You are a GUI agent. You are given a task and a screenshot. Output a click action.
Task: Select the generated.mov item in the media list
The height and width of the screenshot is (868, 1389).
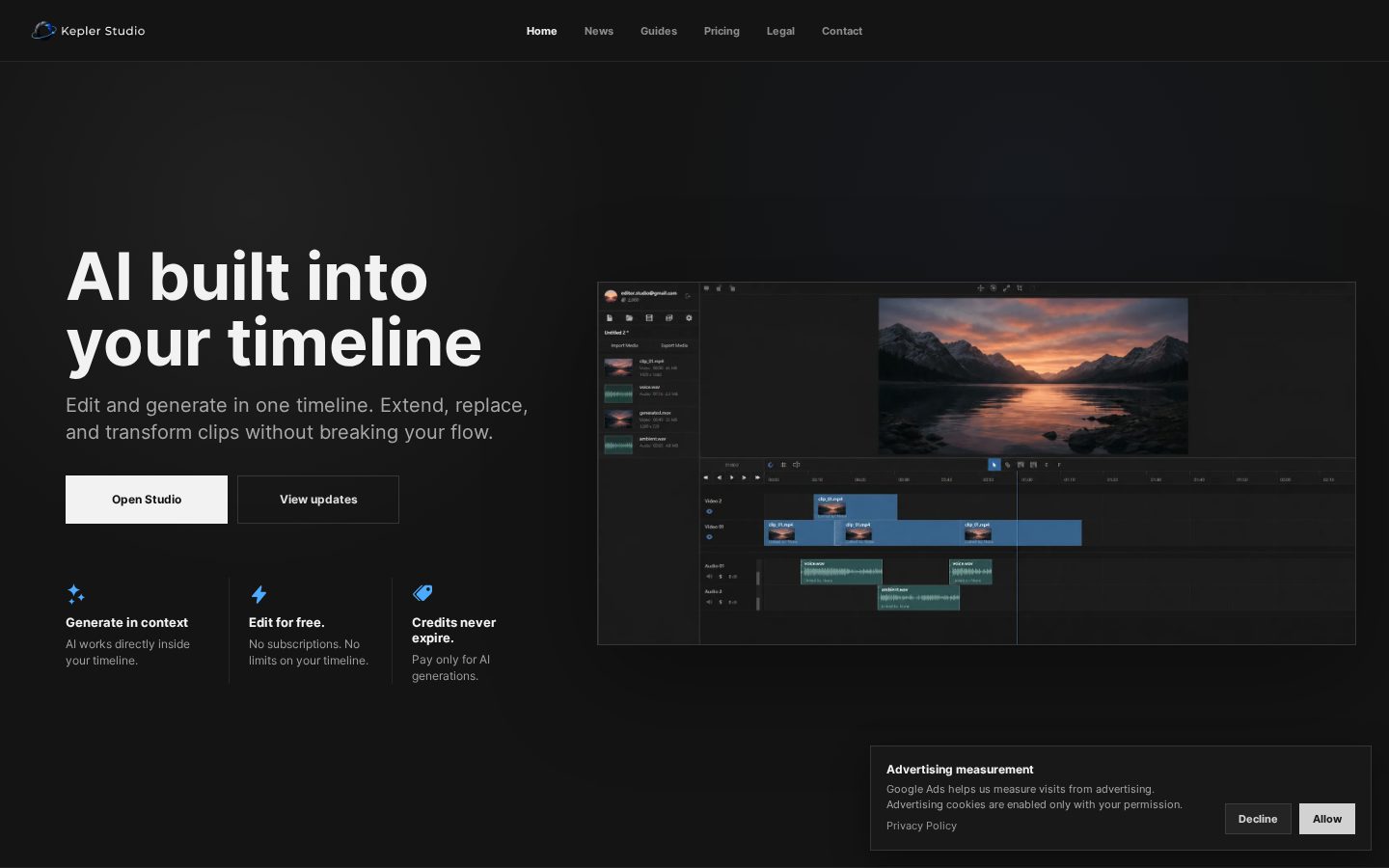click(649, 420)
